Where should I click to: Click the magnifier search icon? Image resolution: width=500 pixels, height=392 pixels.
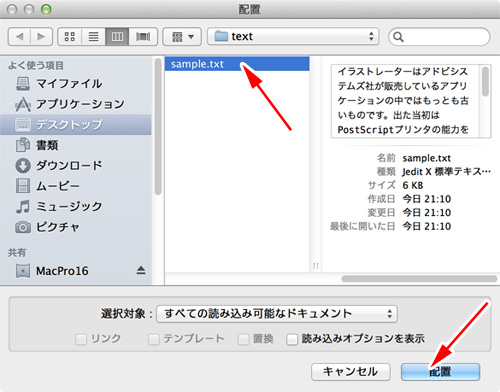398,37
